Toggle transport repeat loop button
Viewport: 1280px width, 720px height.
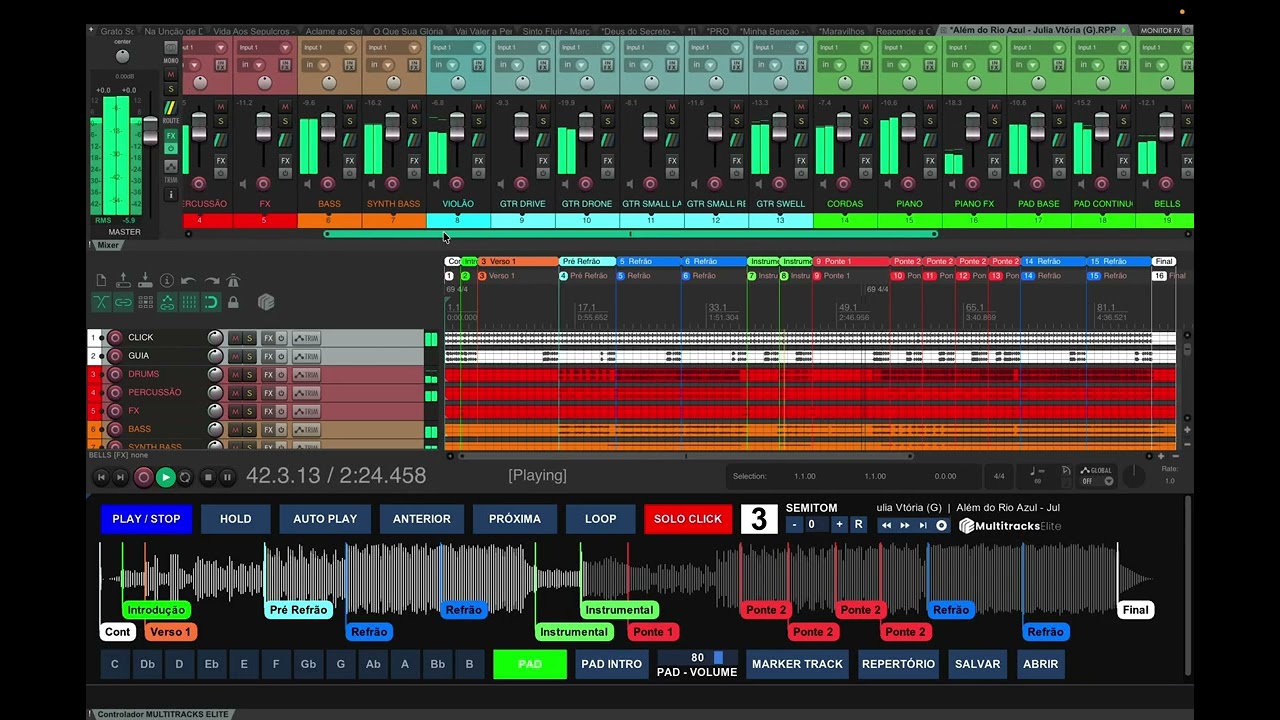[x=185, y=477]
